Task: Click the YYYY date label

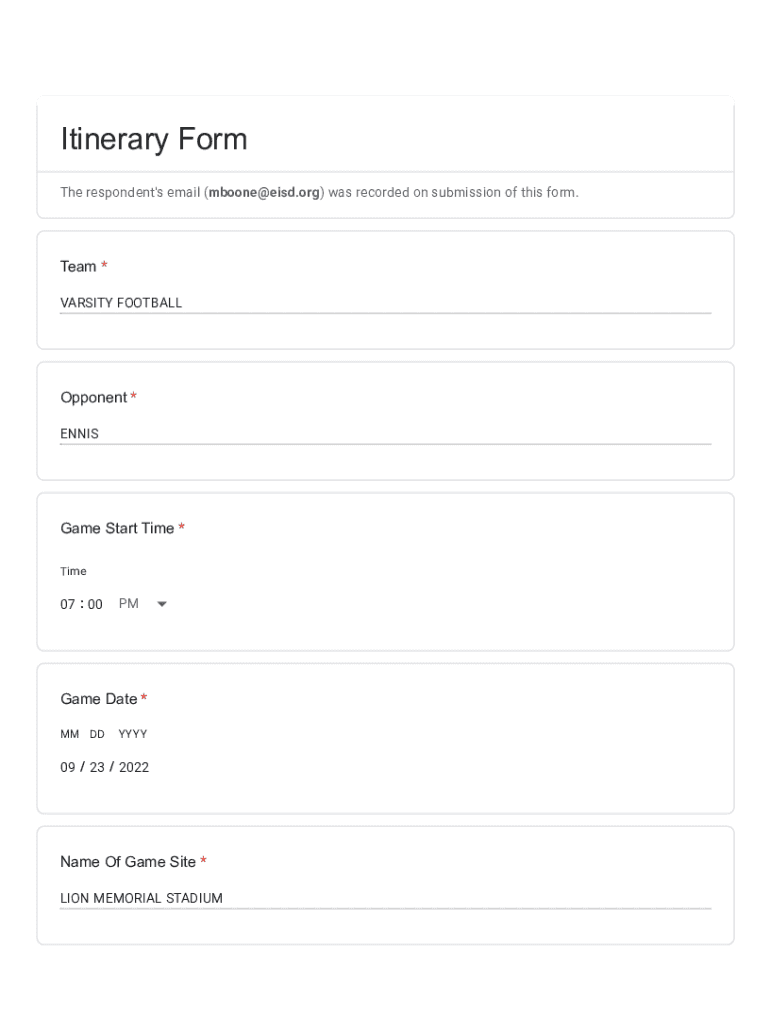Action: (x=132, y=734)
